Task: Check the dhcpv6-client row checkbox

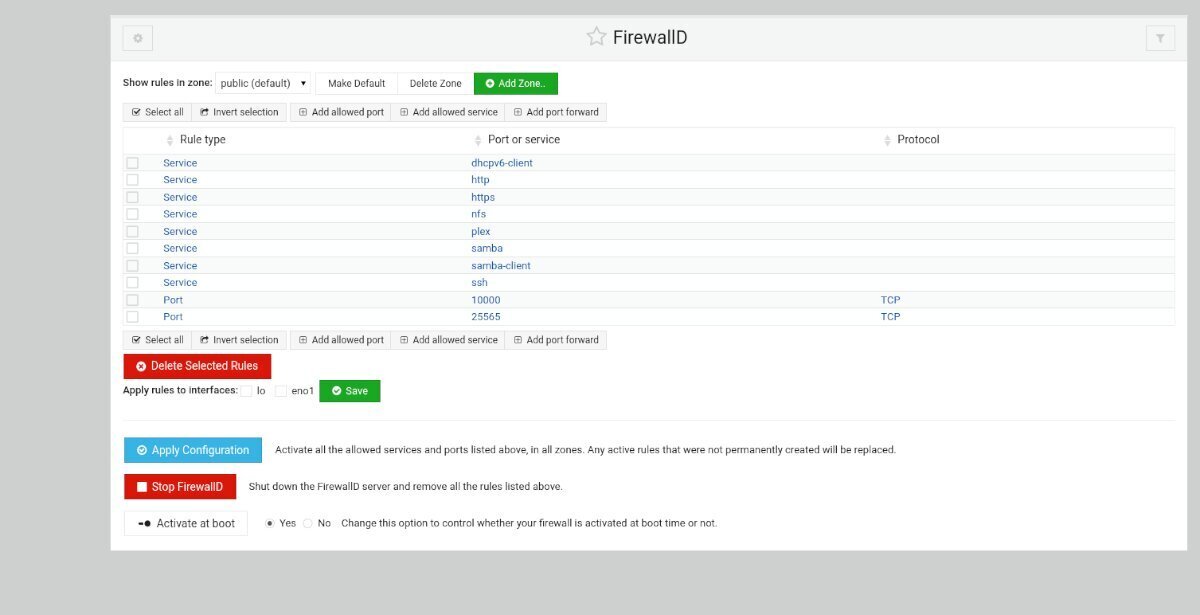Action: [x=132, y=163]
